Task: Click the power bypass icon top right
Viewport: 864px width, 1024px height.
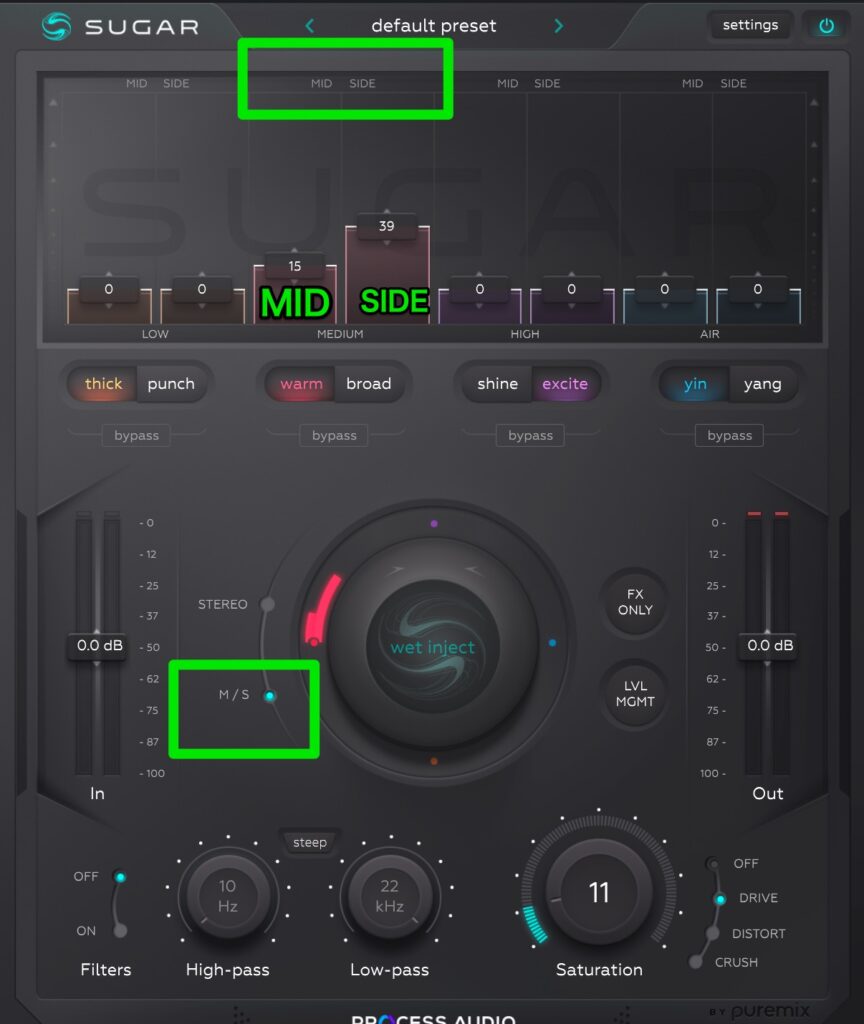Action: 826,26
